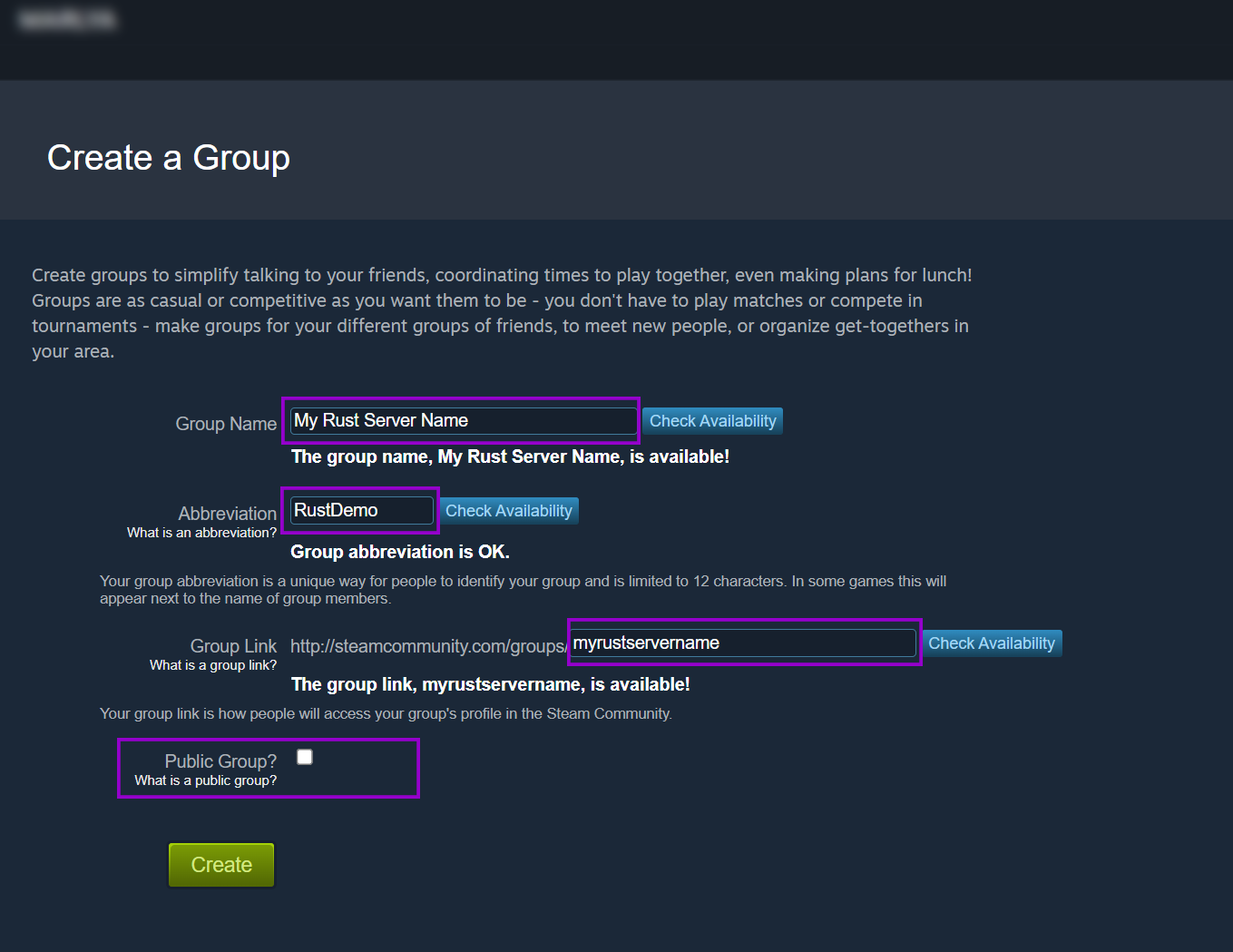This screenshot has height=952, width=1233.
Task: Click the Group Name text field
Action: 463,421
